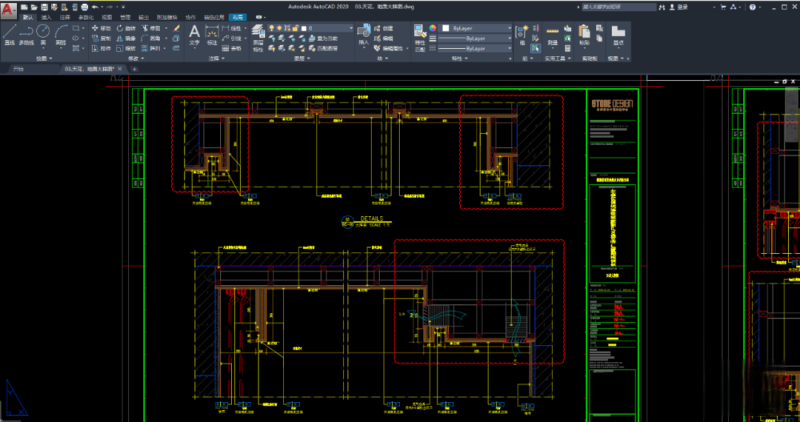The width and height of the screenshot is (800, 422).
Task: Switch to the Insert (插入) ribbon tab
Action: 45,18
